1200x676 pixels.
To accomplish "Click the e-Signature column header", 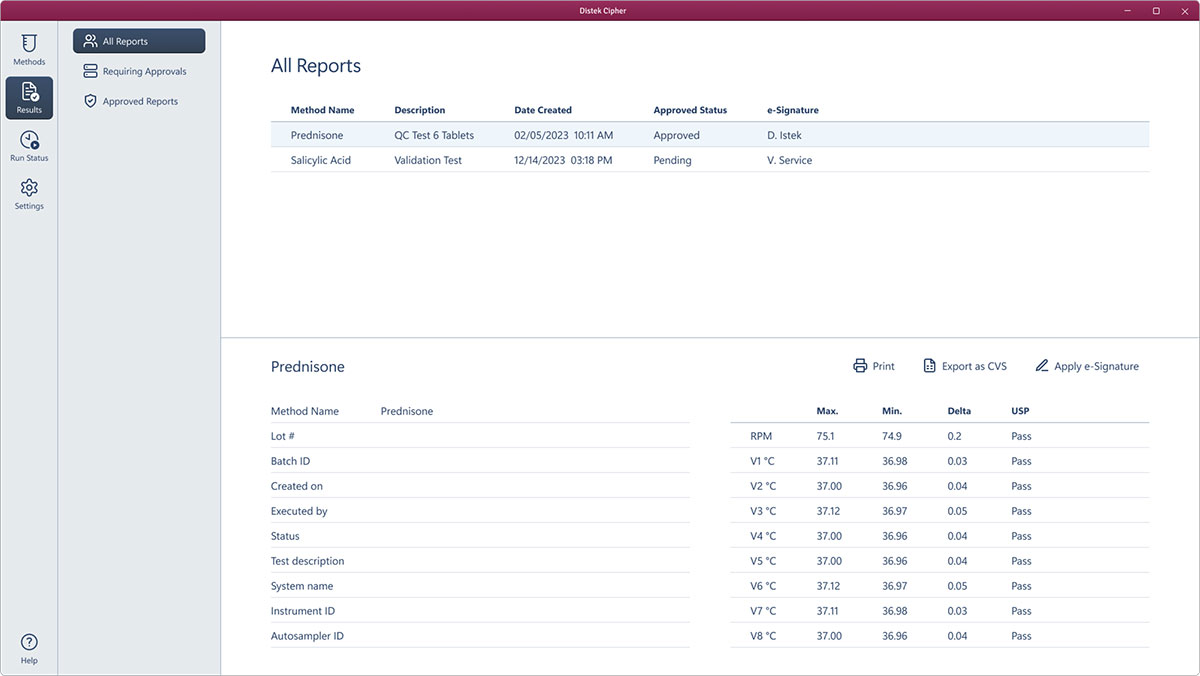I will coord(792,110).
